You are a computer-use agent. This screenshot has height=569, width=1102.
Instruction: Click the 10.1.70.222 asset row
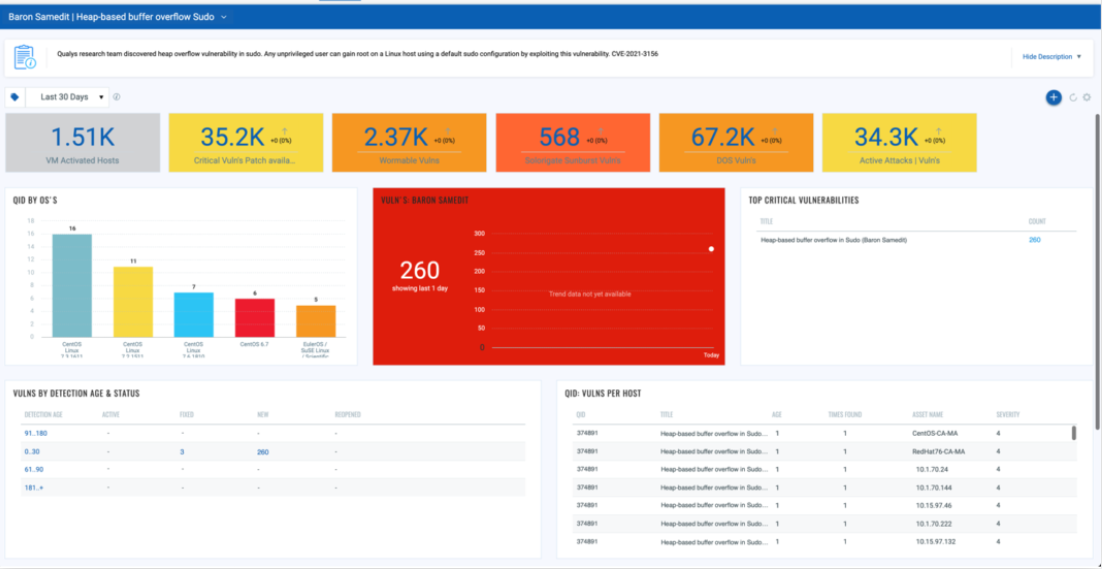(823, 523)
